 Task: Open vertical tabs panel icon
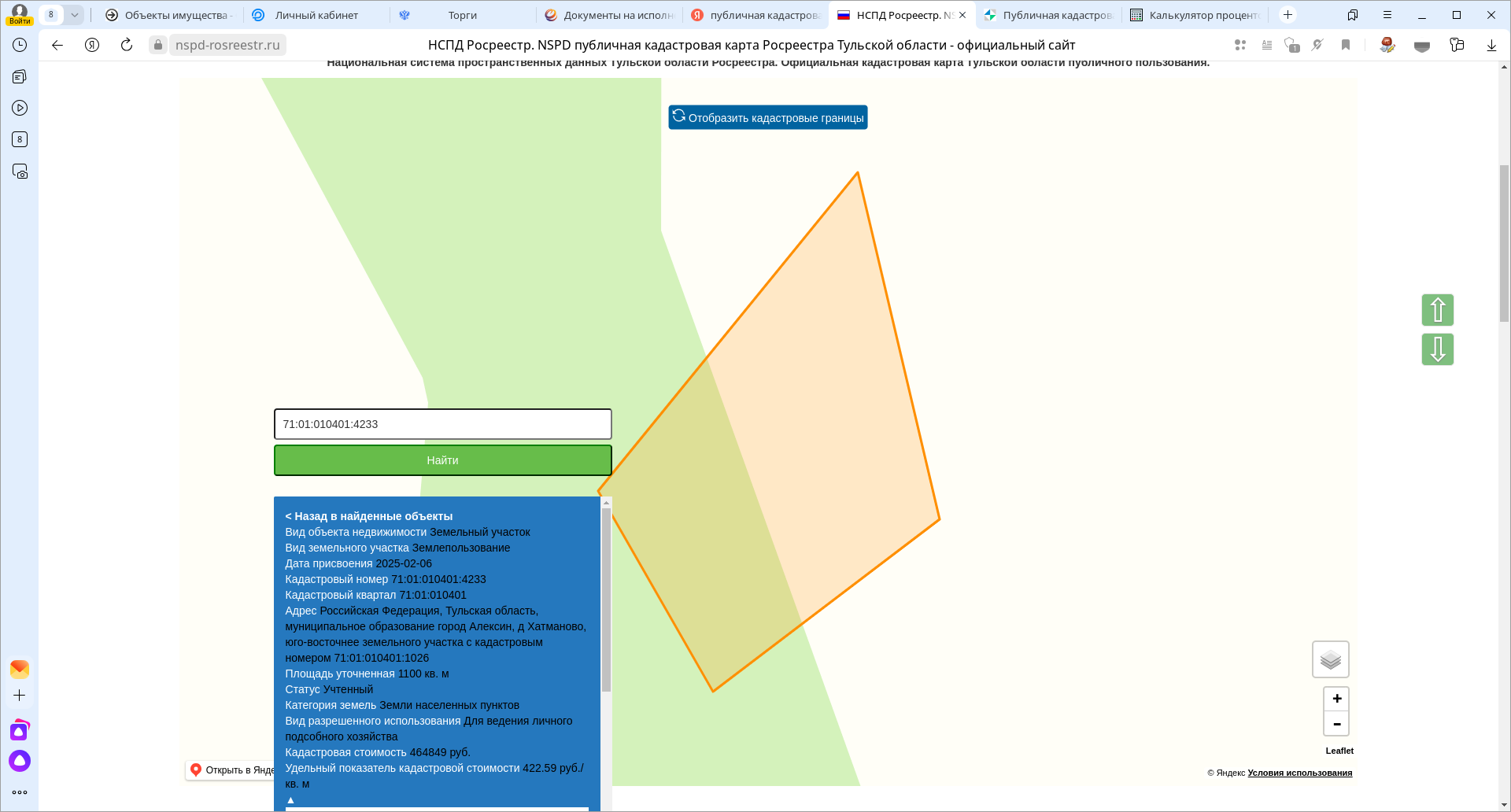[x=1353, y=15]
